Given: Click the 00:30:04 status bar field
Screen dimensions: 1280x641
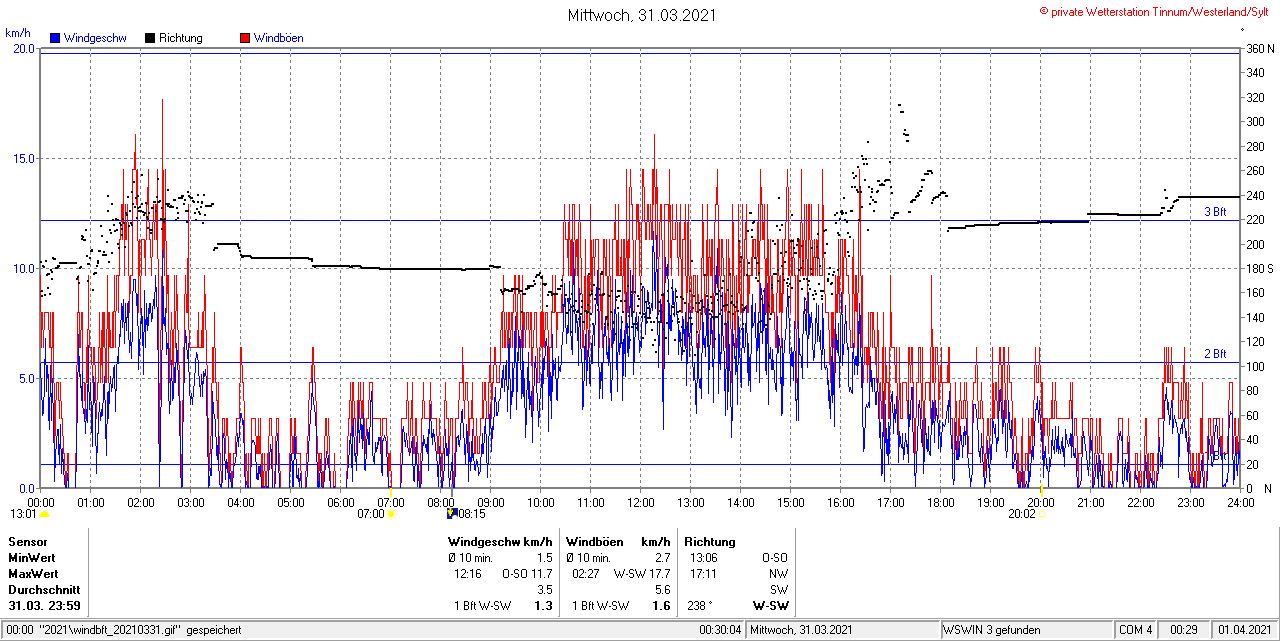Looking at the screenshot, I should click(x=720, y=630).
